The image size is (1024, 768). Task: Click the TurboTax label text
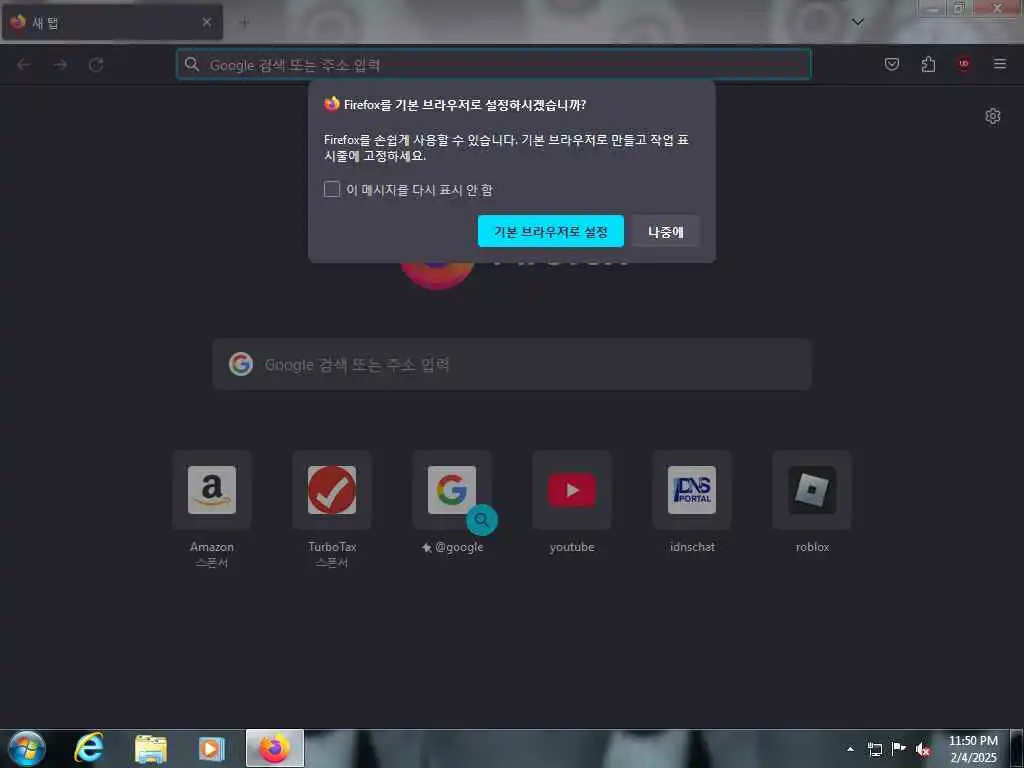click(332, 547)
